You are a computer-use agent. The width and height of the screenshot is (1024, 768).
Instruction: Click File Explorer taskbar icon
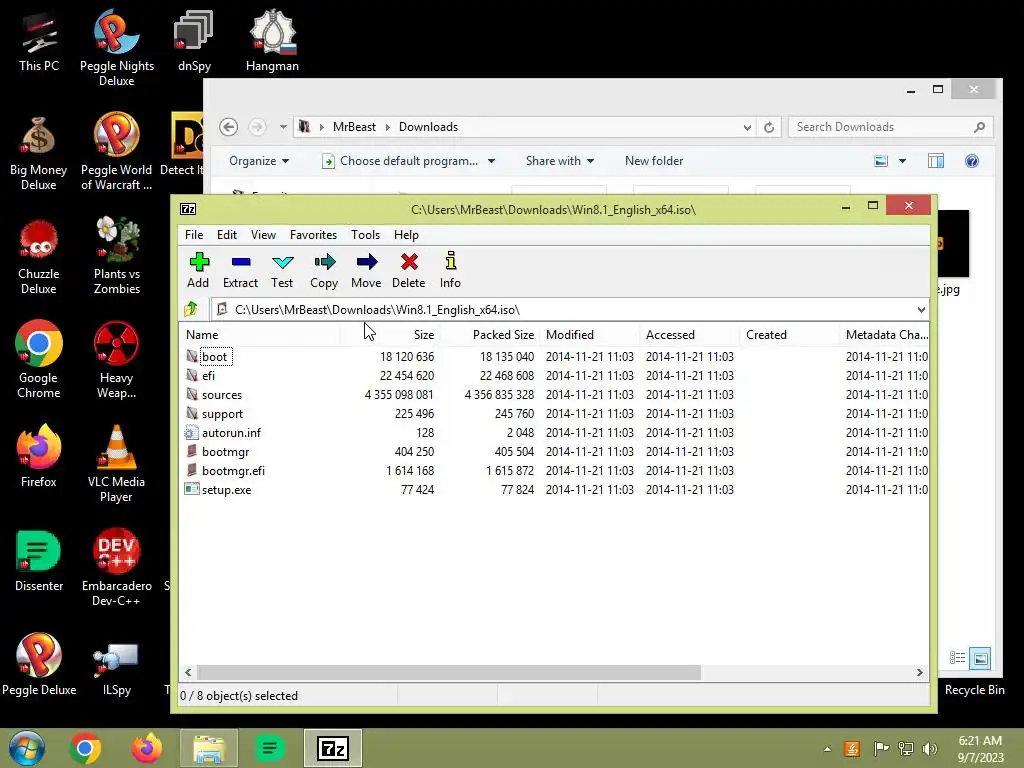pyautogui.click(x=208, y=748)
